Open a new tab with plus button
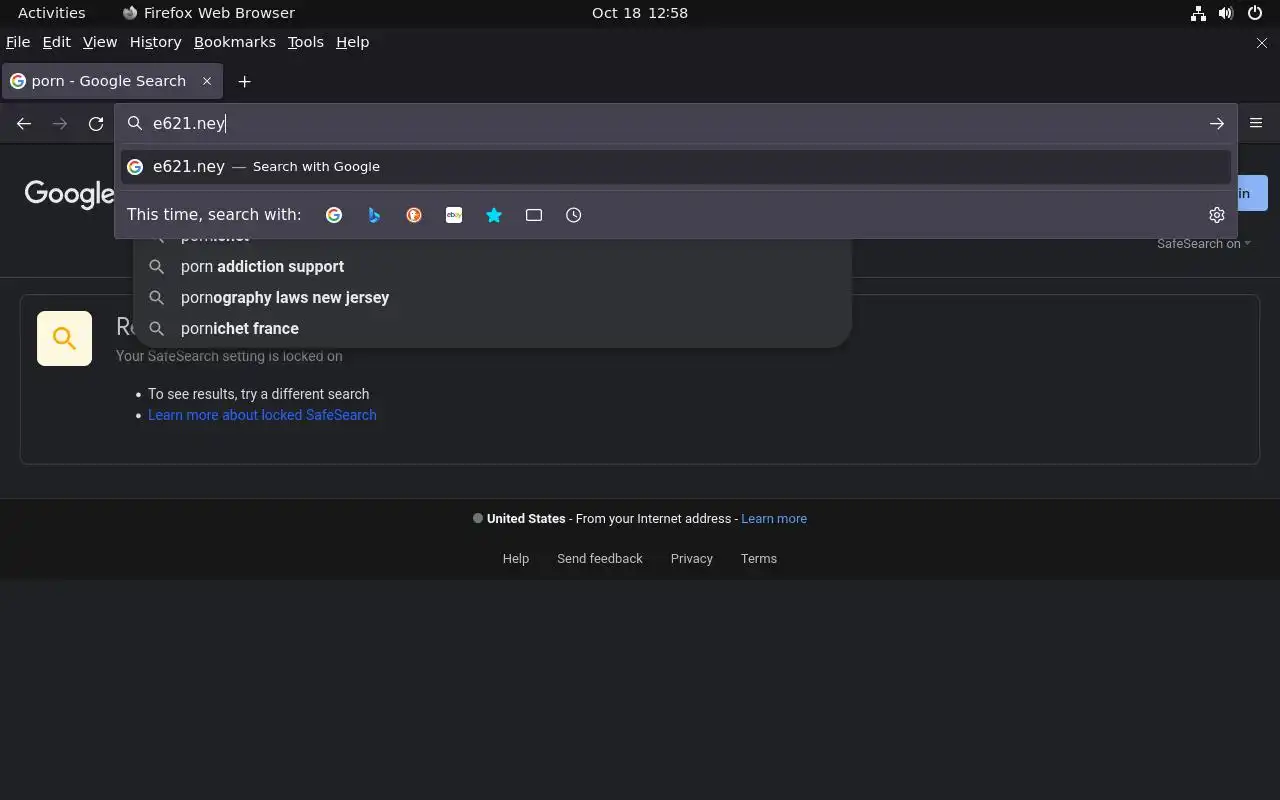The image size is (1280, 800). [244, 81]
